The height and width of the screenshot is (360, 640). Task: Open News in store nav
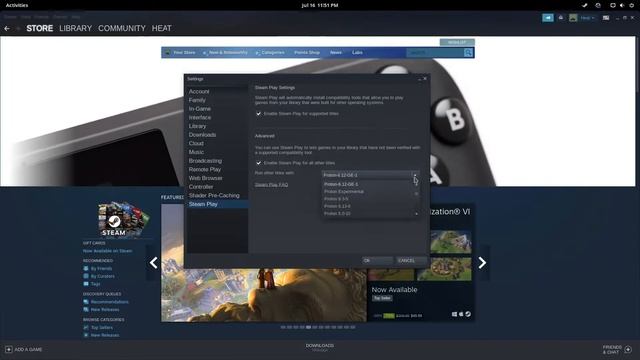coord(336,53)
